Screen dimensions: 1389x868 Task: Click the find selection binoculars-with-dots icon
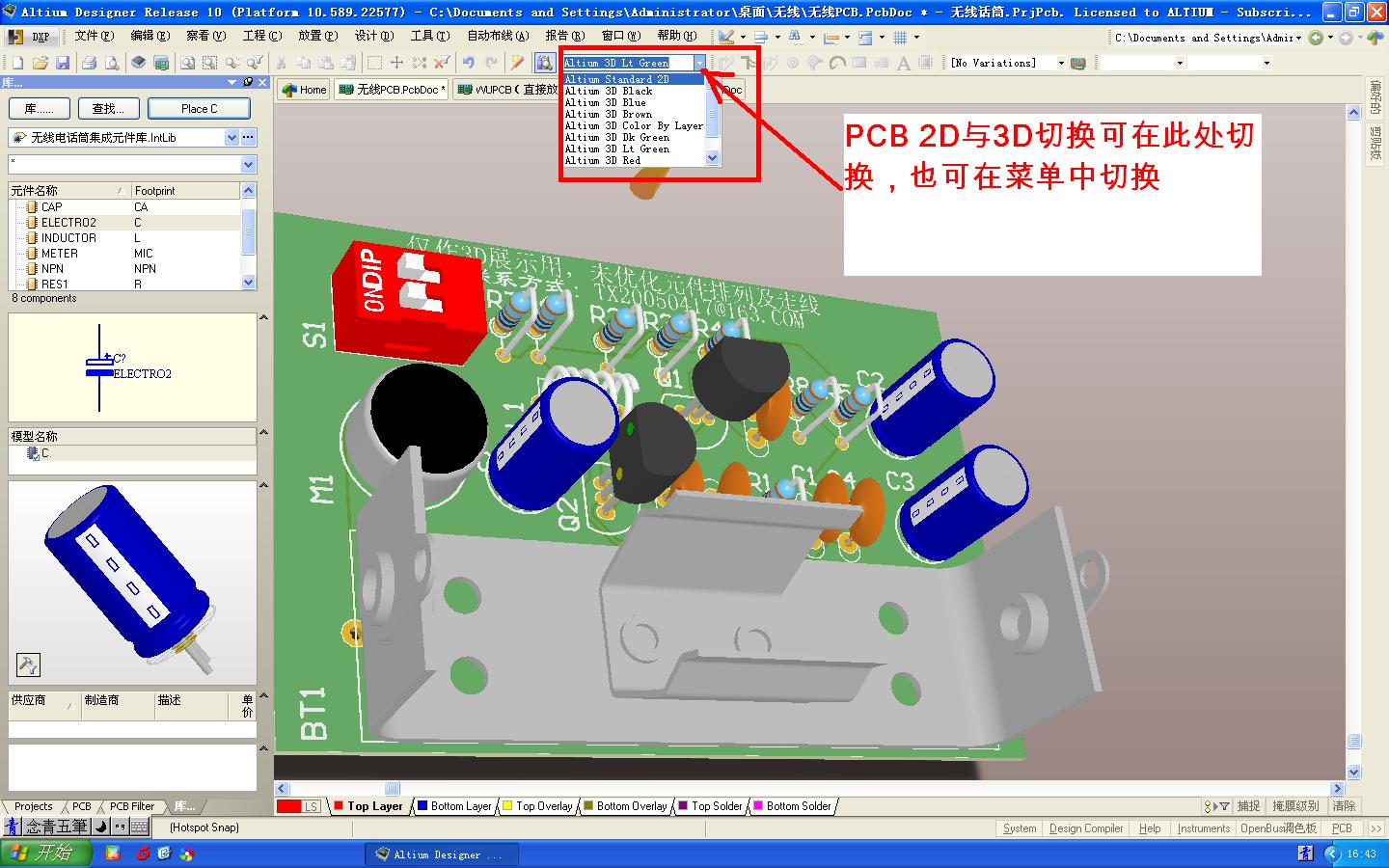click(795, 38)
